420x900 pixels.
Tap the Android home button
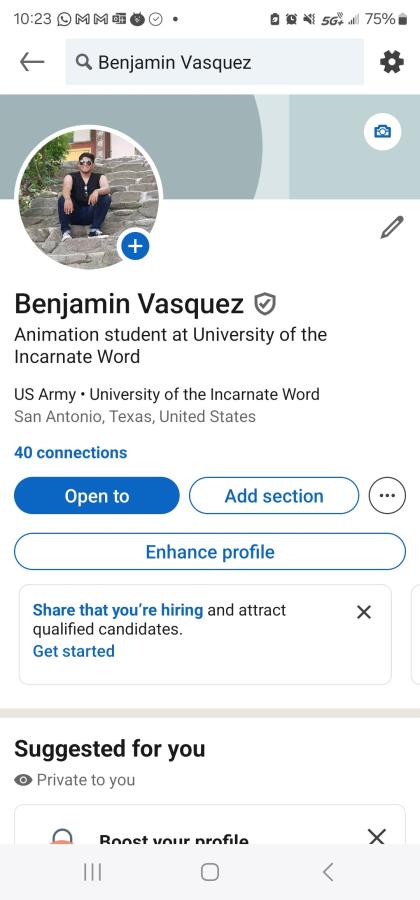tap(210, 872)
